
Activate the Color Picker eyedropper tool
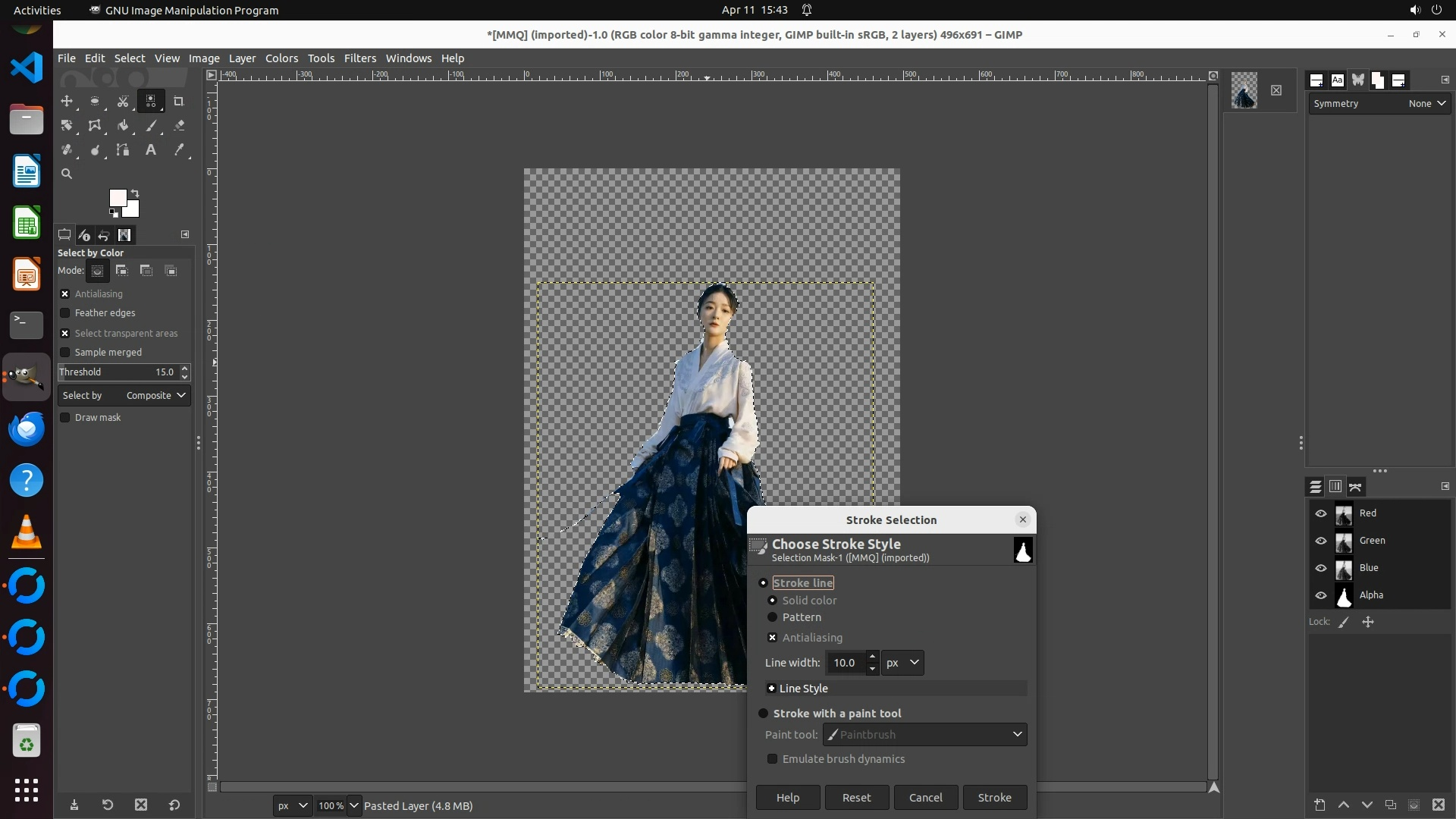pyautogui.click(x=179, y=150)
